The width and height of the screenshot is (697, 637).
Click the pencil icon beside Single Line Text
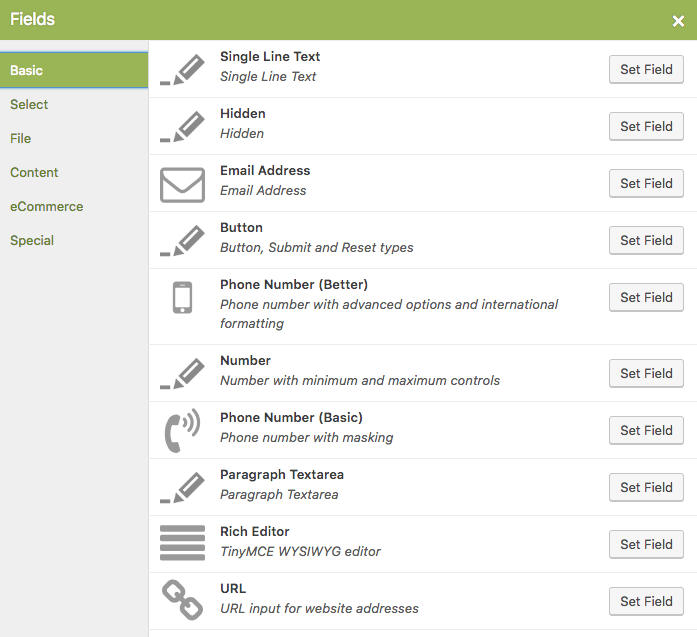click(x=182, y=70)
